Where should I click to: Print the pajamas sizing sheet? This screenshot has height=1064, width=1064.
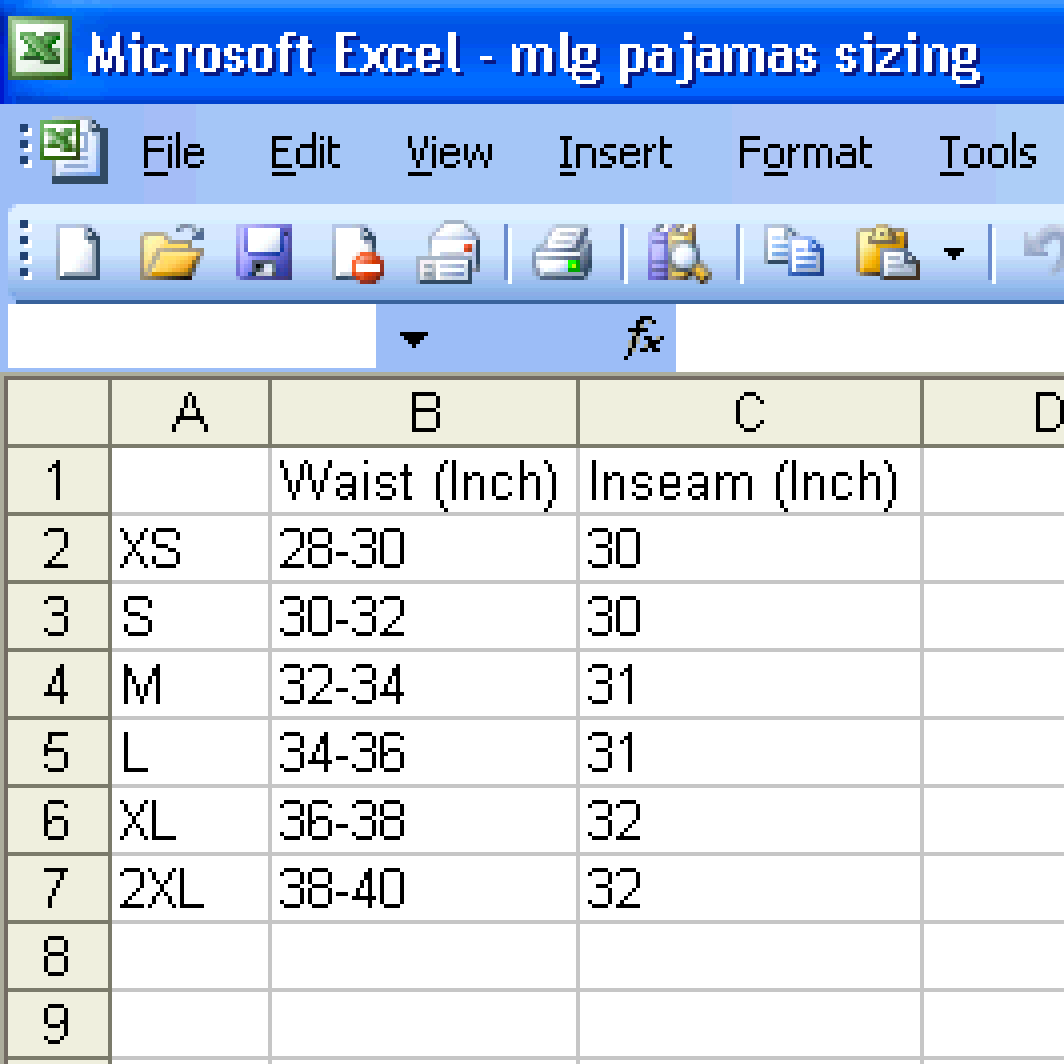pos(562,251)
